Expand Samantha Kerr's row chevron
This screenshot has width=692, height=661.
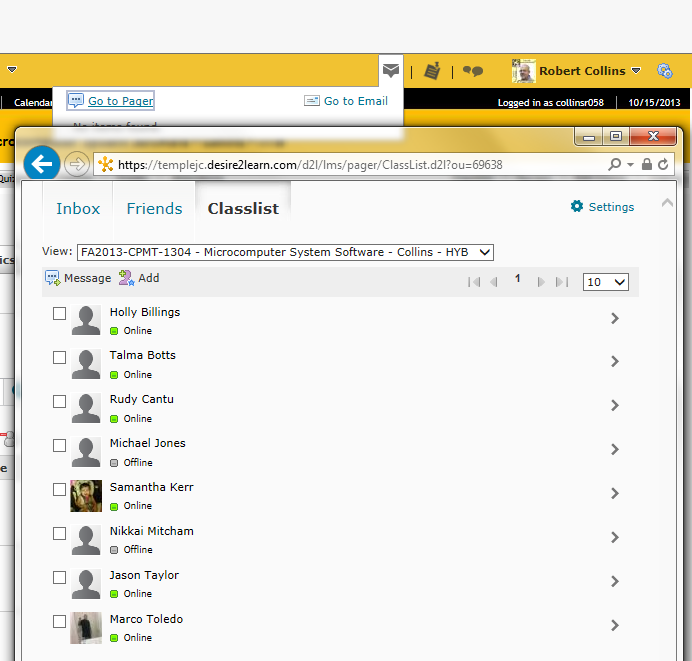(x=614, y=493)
